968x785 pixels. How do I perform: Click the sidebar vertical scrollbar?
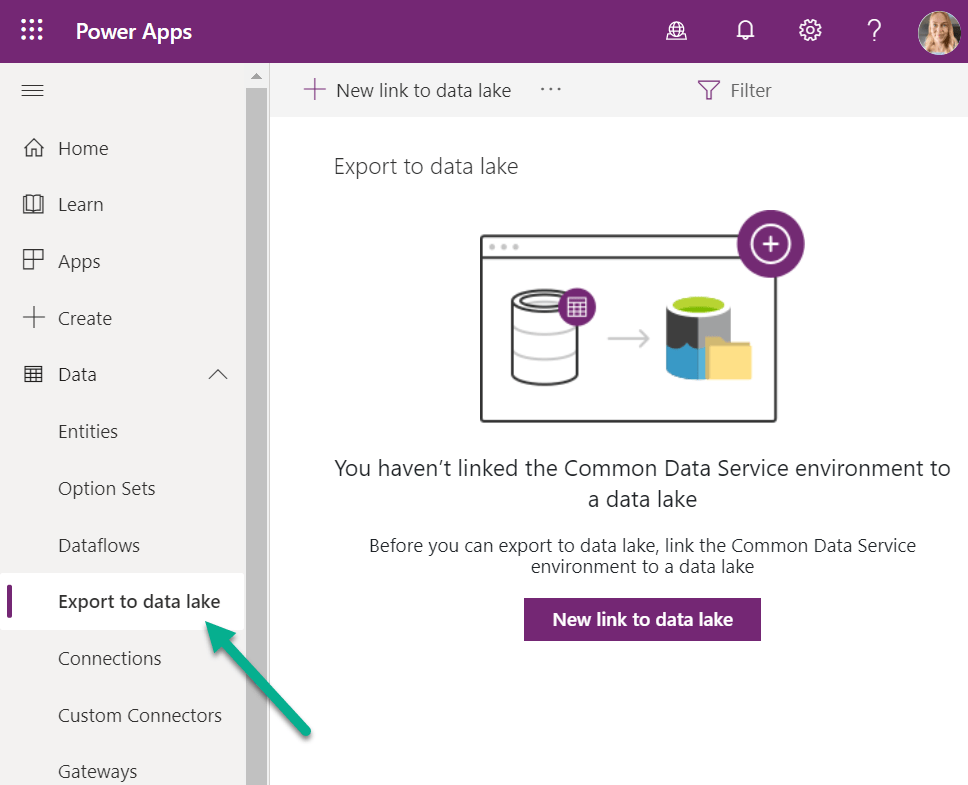(257, 400)
